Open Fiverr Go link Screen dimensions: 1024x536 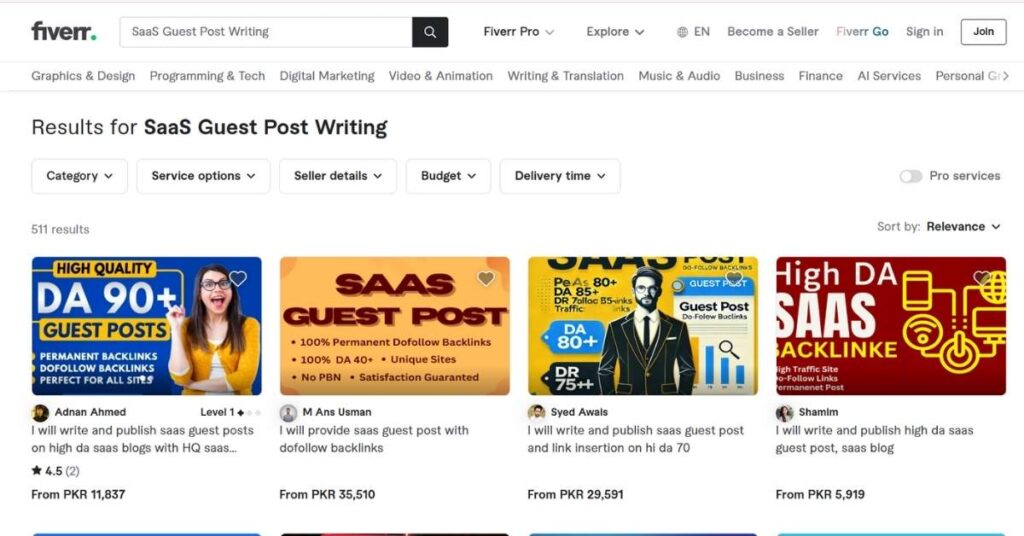(862, 31)
